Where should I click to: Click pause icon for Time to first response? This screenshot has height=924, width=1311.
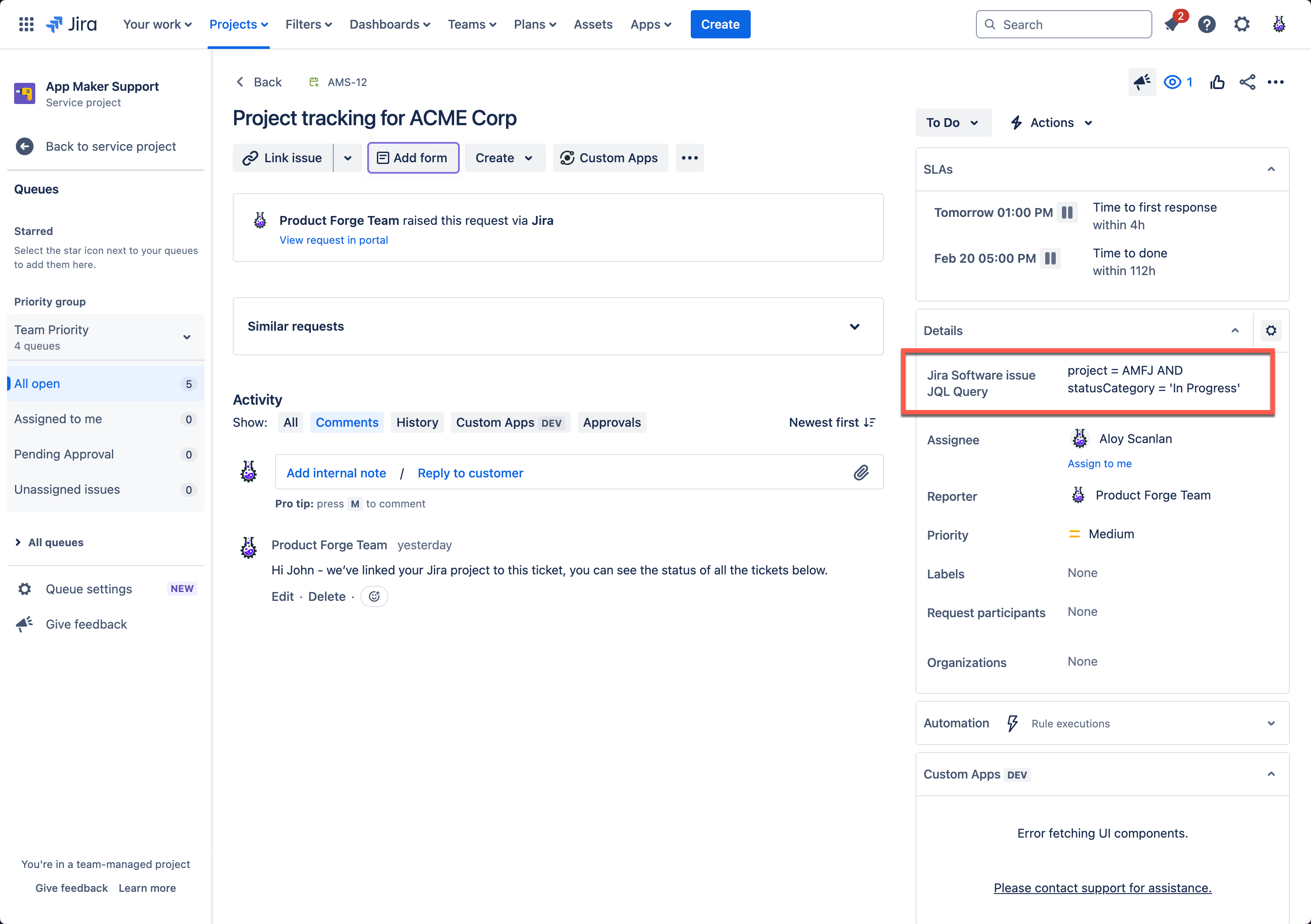point(1067,212)
